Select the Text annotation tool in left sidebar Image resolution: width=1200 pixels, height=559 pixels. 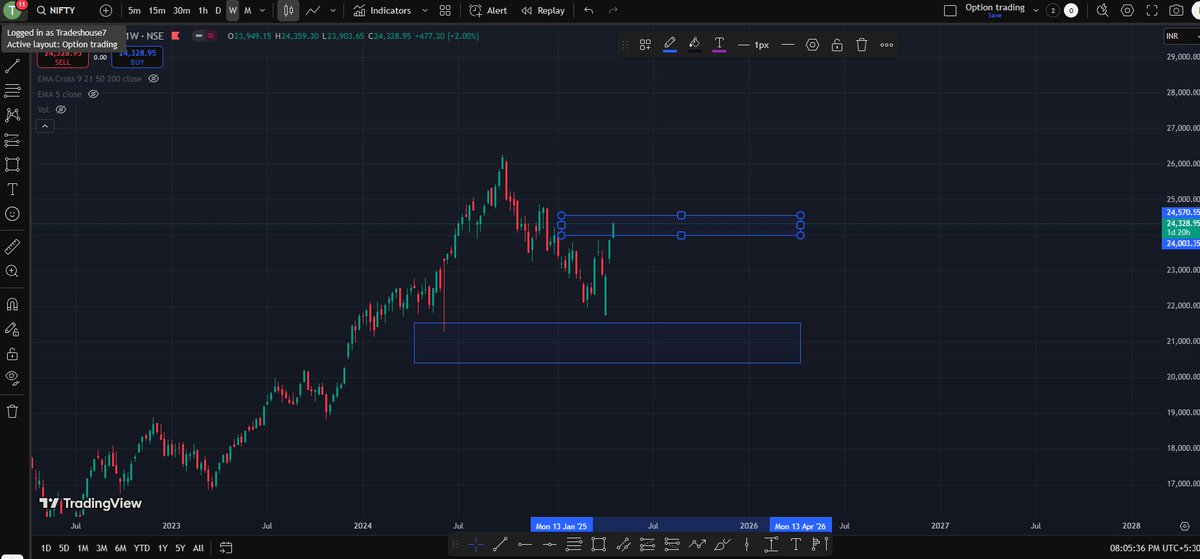click(12, 189)
